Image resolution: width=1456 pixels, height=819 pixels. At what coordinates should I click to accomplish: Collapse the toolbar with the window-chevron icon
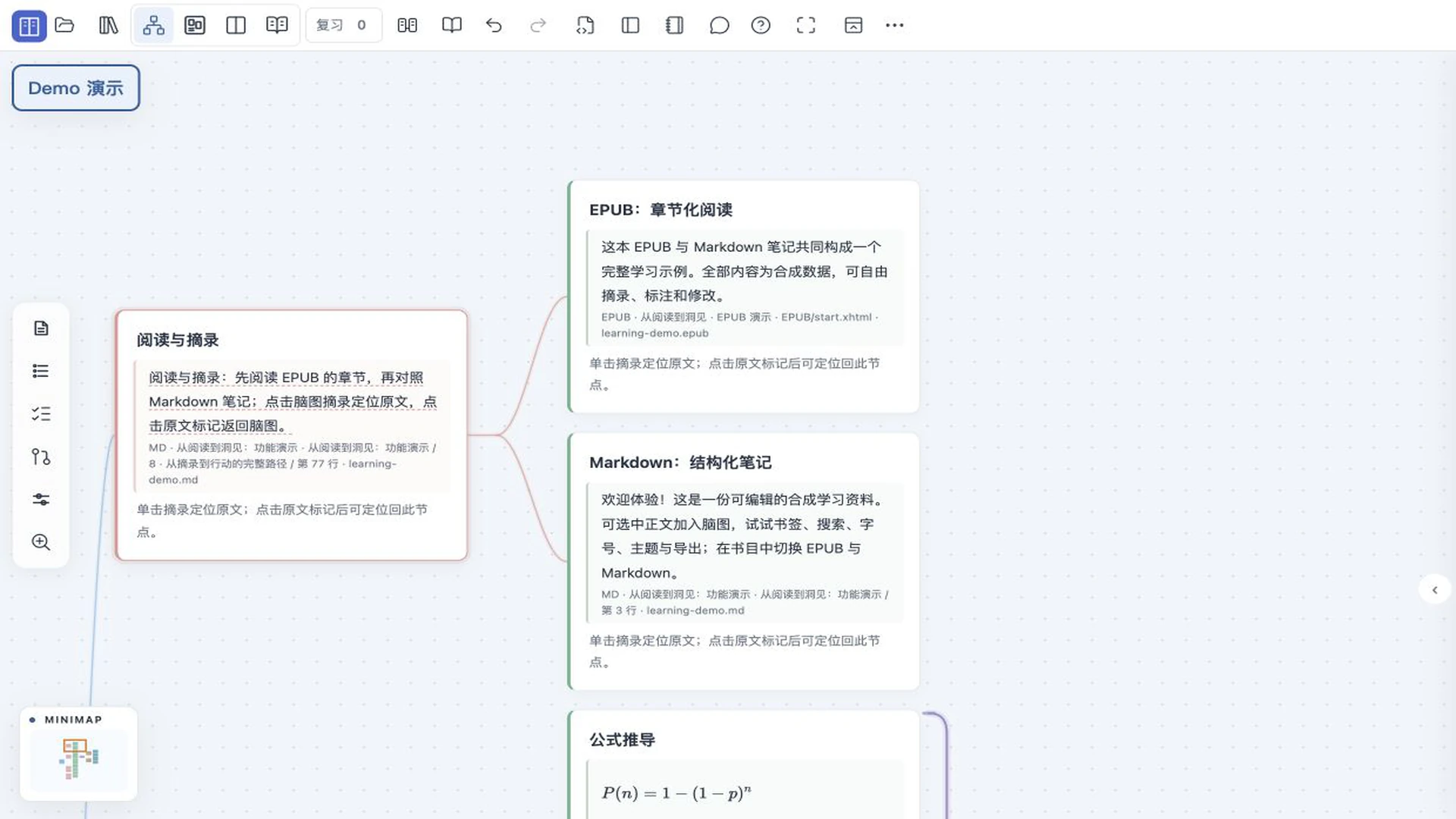853,26
